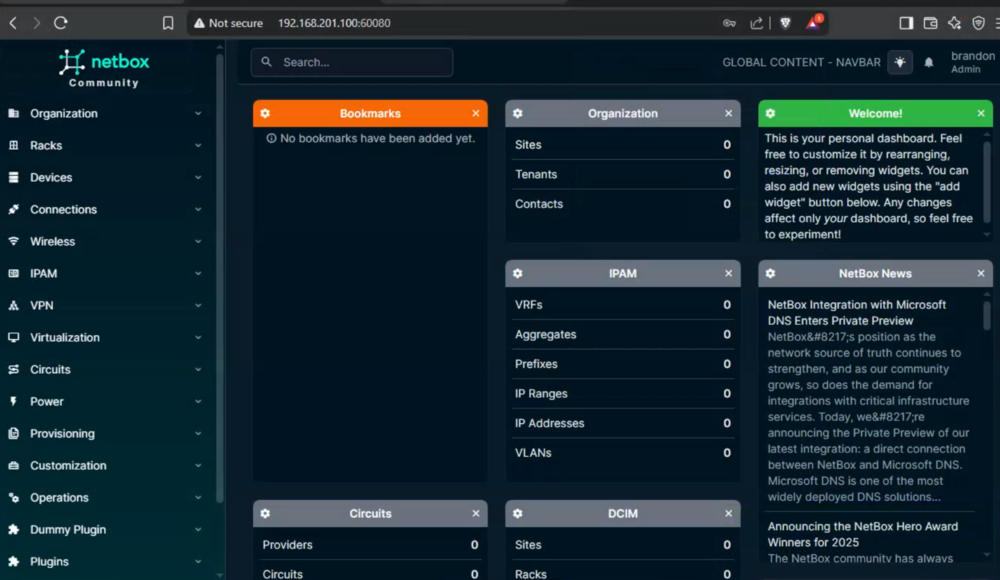
Task: Configure the Welcome widget via gear
Action: coord(770,114)
